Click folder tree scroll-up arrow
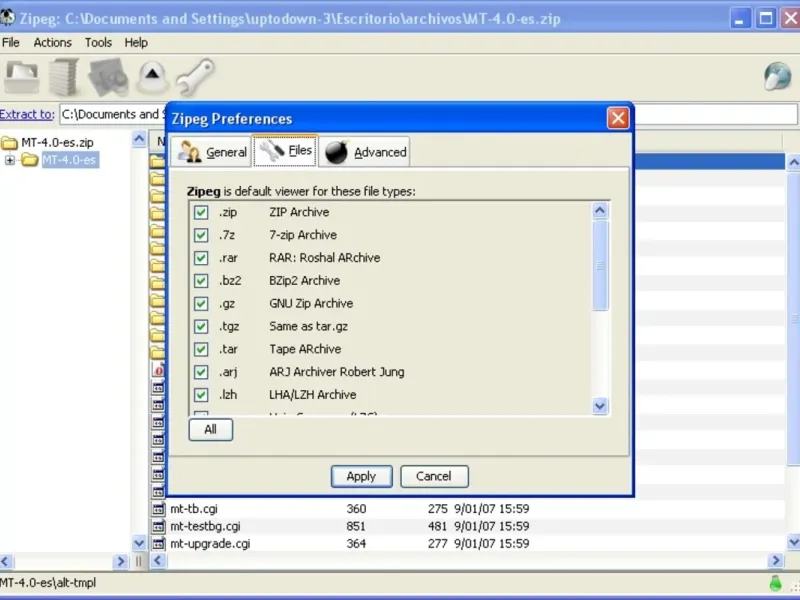800x600 pixels. [x=139, y=139]
